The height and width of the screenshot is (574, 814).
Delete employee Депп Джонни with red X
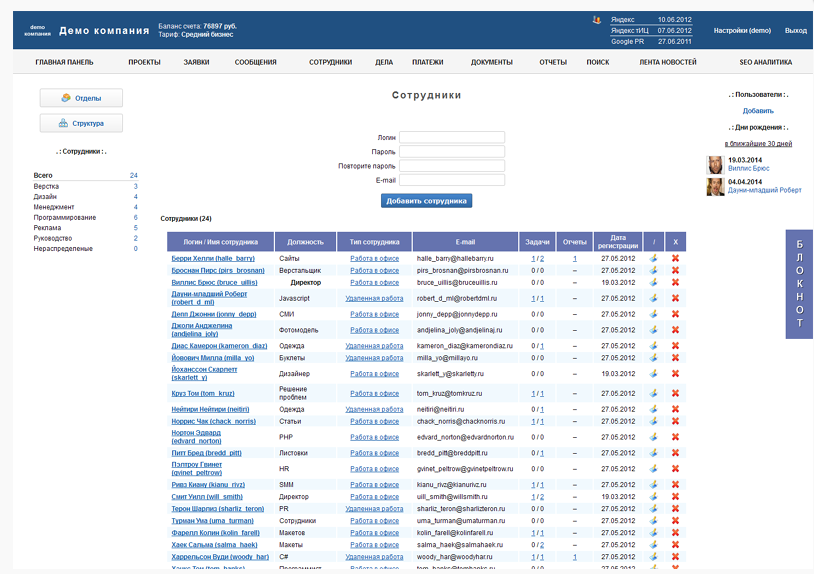pyautogui.click(x=675, y=314)
